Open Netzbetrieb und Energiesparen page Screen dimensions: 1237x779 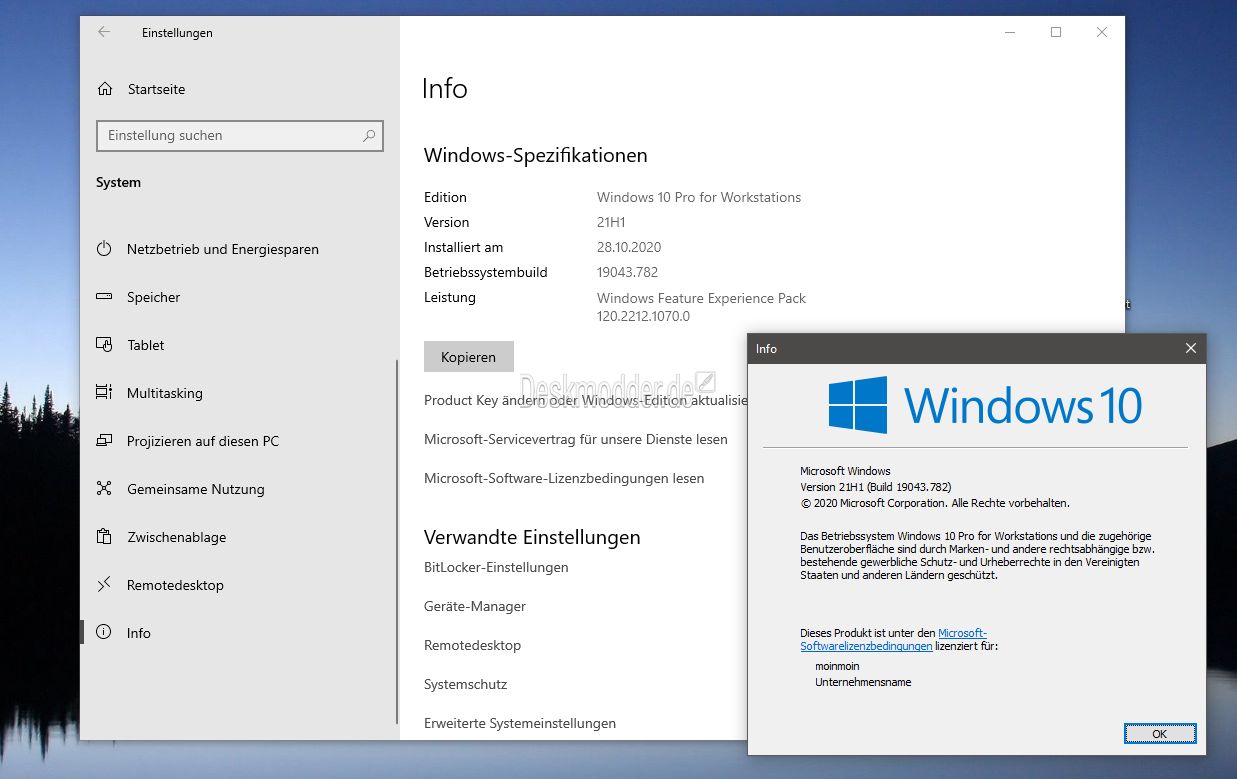click(223, 249)
